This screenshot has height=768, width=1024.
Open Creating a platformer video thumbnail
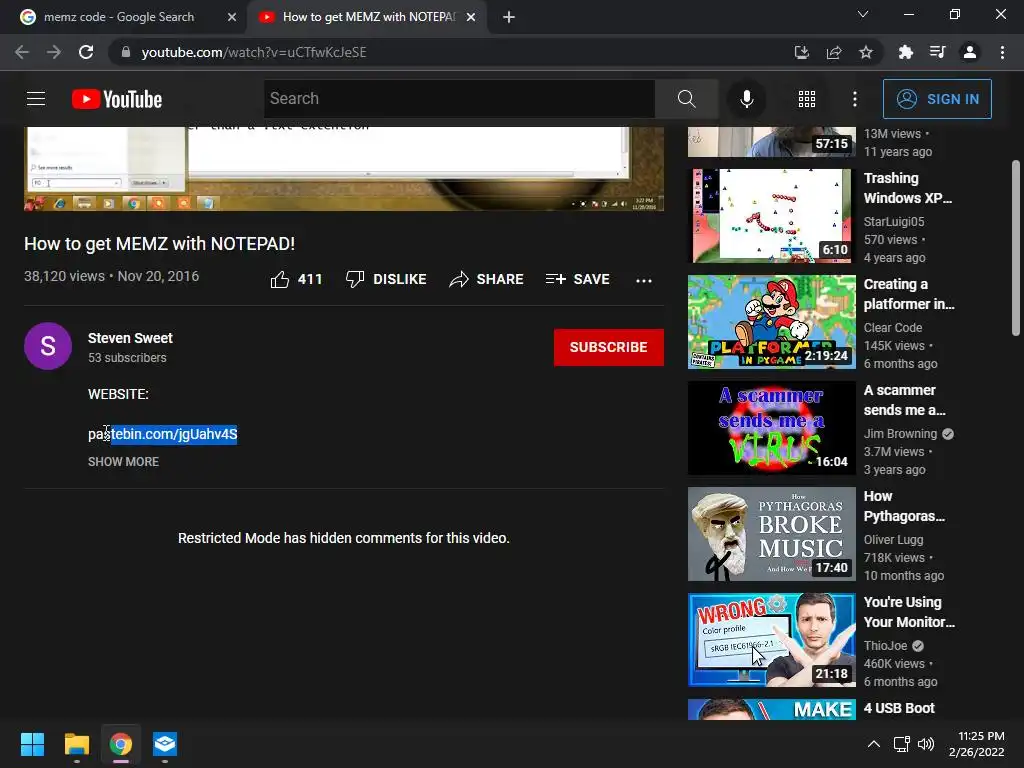[771, 322]
